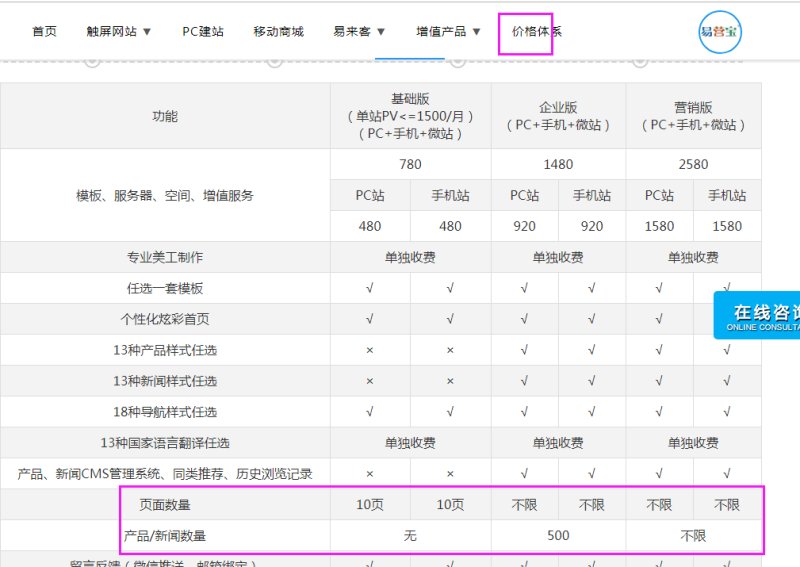Click the 页面数量 row label

(x=165, y=505)
